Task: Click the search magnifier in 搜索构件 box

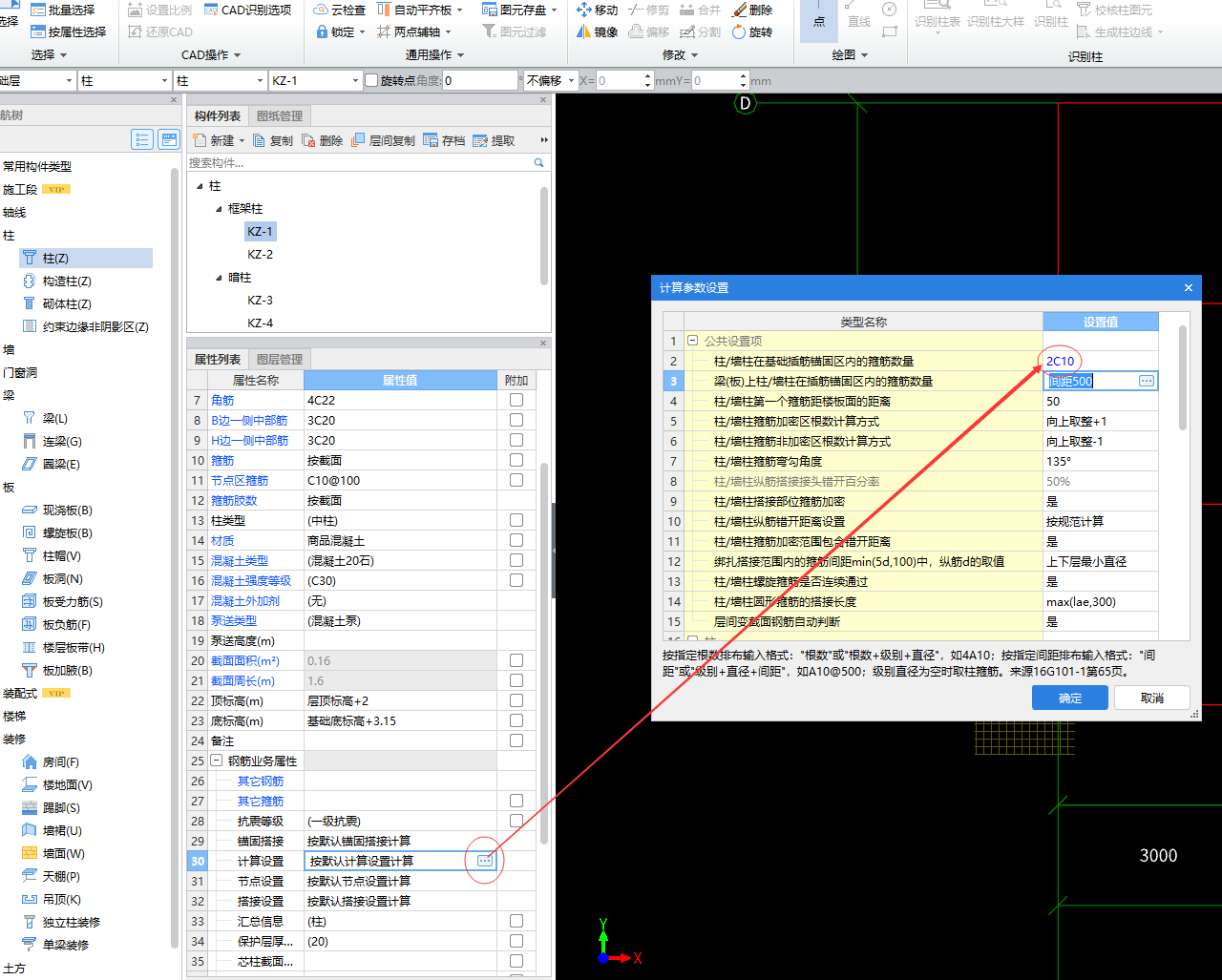Action: [539, 163]
